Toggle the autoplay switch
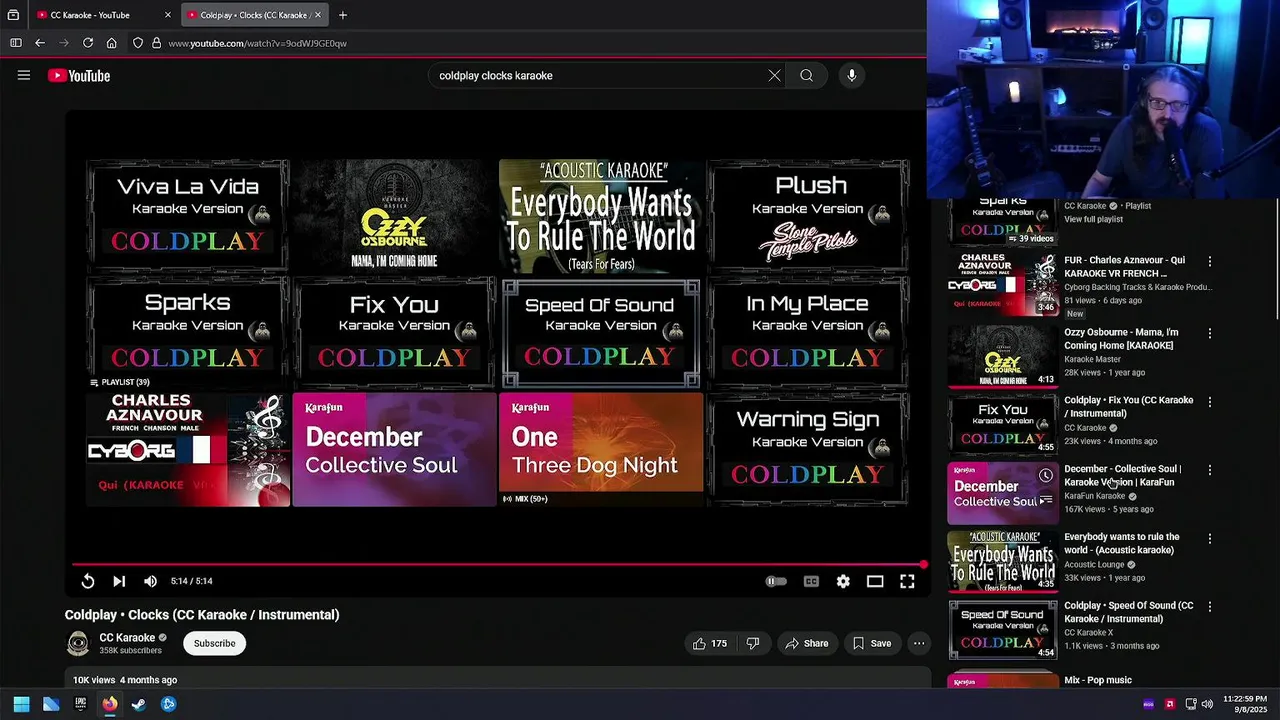The width and height of the screenshot is (1280, 720). (776, 581)
